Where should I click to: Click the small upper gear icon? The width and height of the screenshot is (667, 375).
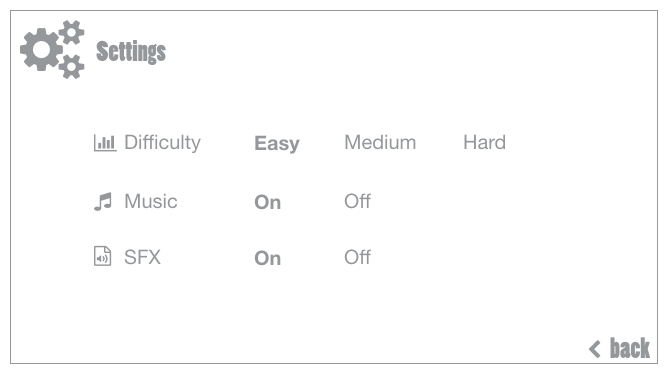[71, 32]
